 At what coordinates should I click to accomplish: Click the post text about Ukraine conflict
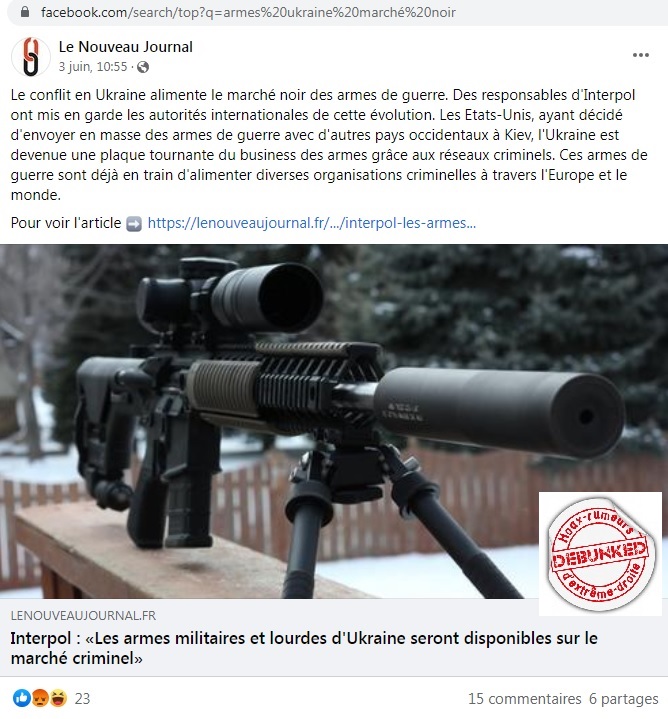point(329,145)
